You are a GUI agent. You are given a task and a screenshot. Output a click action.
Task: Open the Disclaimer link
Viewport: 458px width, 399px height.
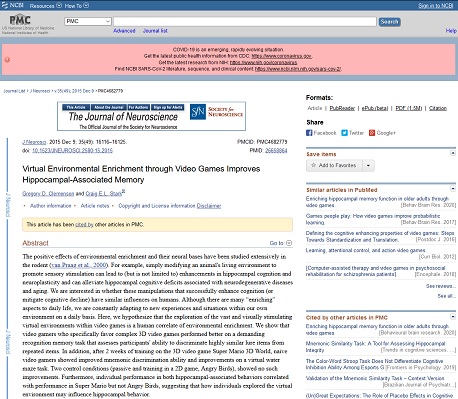(x=209, y=206)
